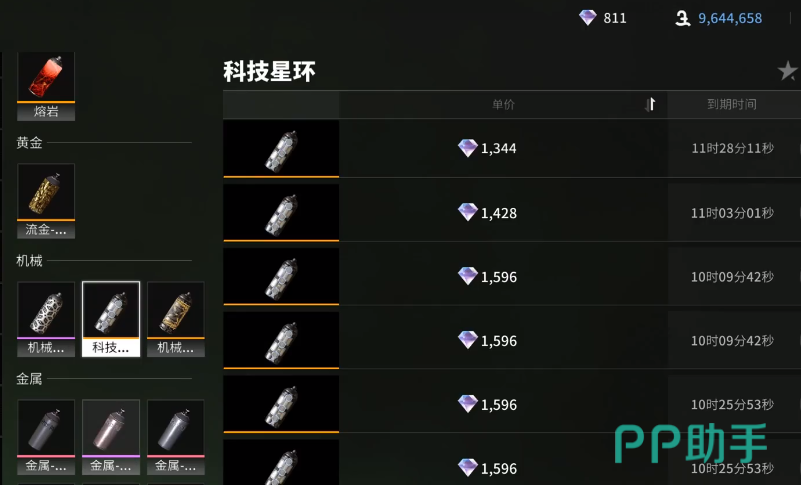The height and width of the screenshot is (485, 801).
Task: Select the 熔岩 lava spray paint item
Action: click(x=46, y=86)
